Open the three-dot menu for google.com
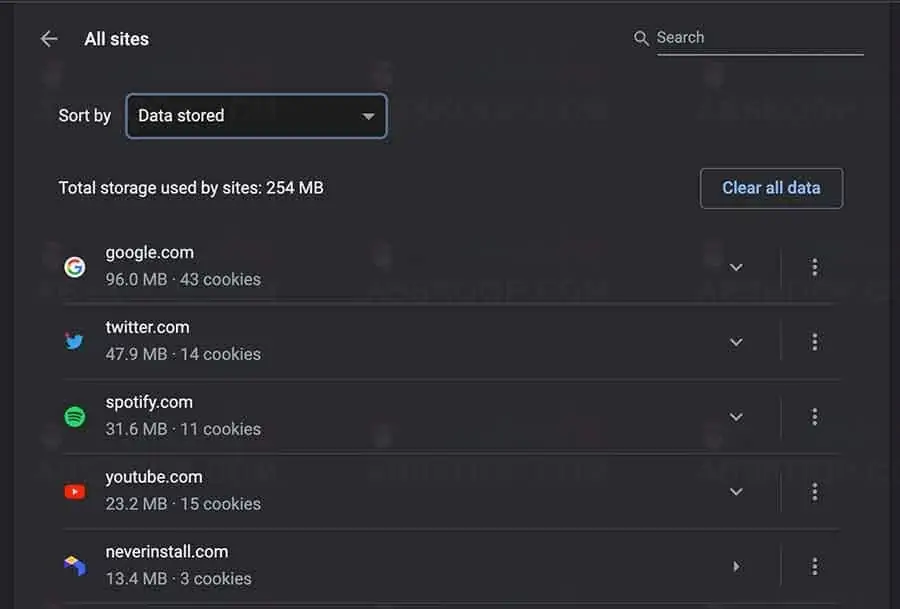900x609 pixels. point(815,267)
